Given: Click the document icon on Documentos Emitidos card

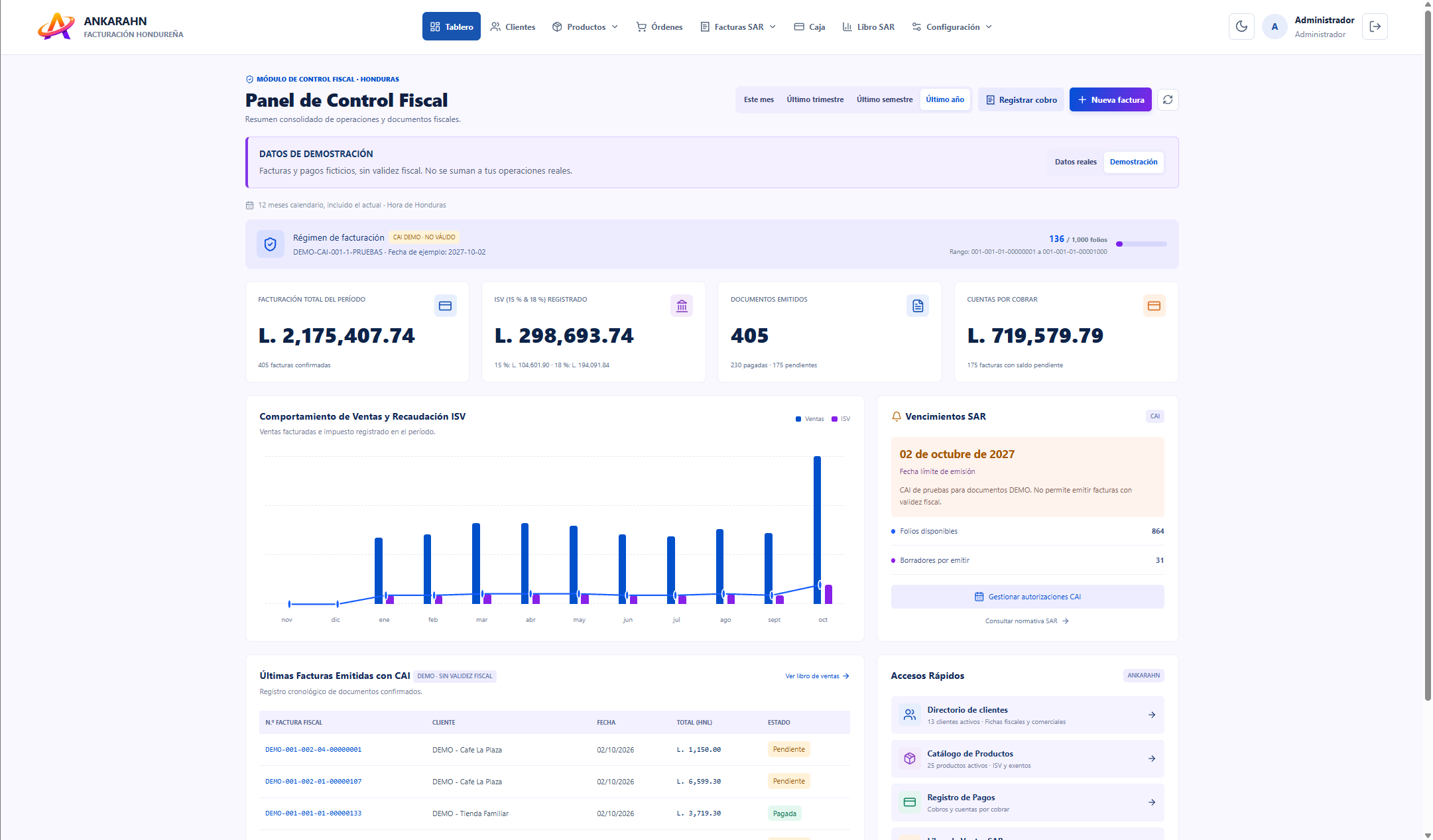Looking at the screenshot, I should [x=918, y=306].
